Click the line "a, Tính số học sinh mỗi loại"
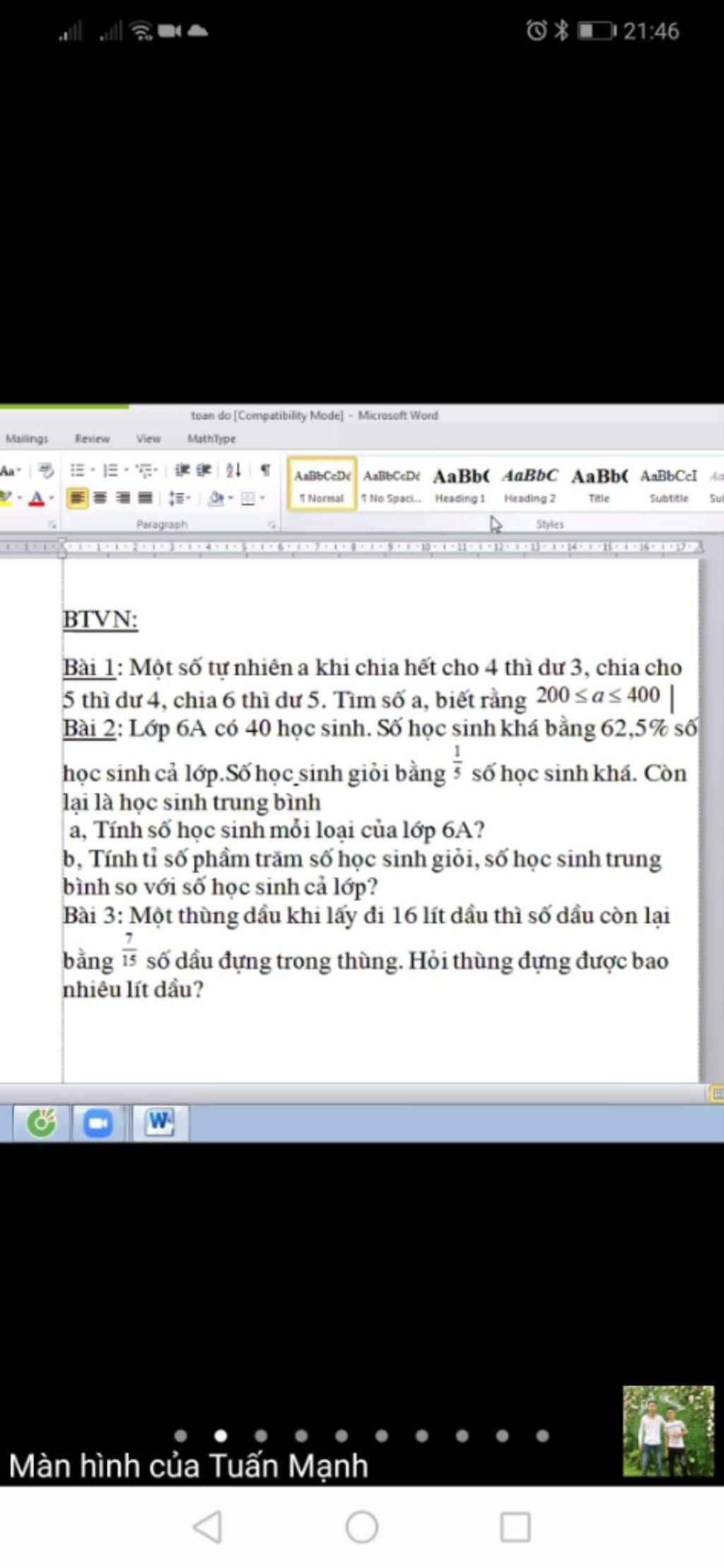The height and width of the screenshot is (1568, 724). point(276,830)
